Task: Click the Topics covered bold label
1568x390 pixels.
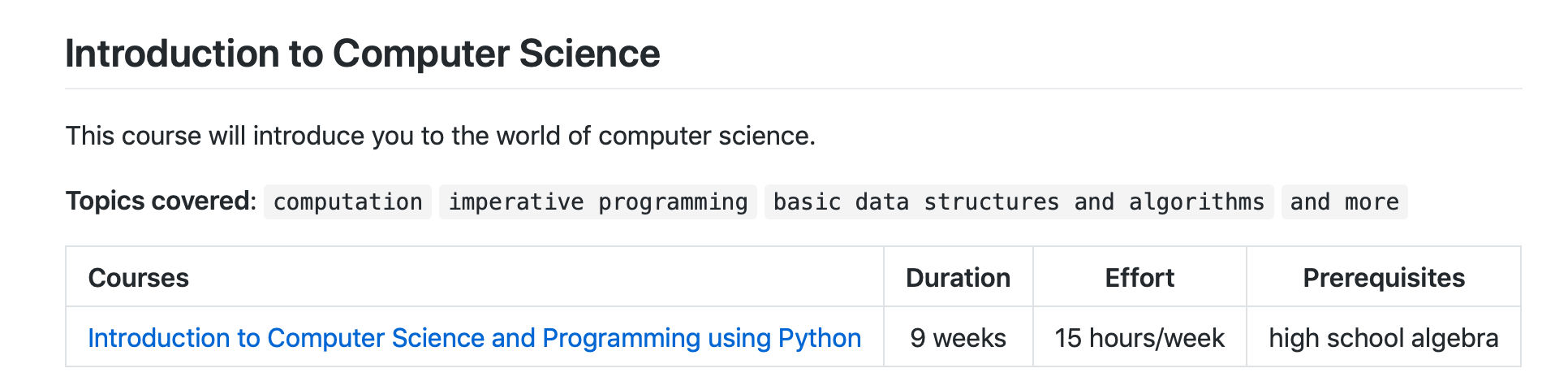Action: tap(161, 201)
